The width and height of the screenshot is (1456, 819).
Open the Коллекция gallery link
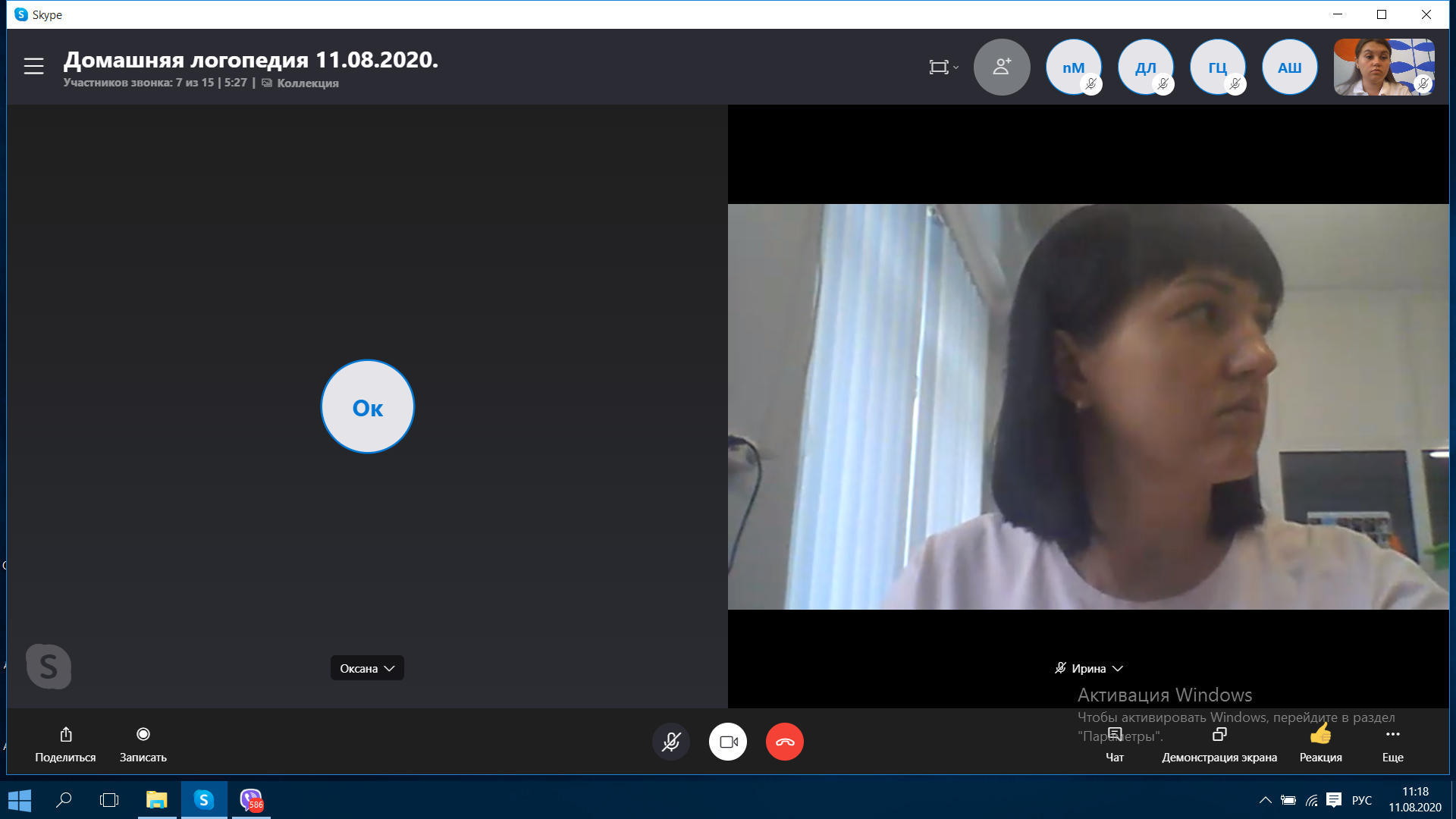[x=300, y=83]
